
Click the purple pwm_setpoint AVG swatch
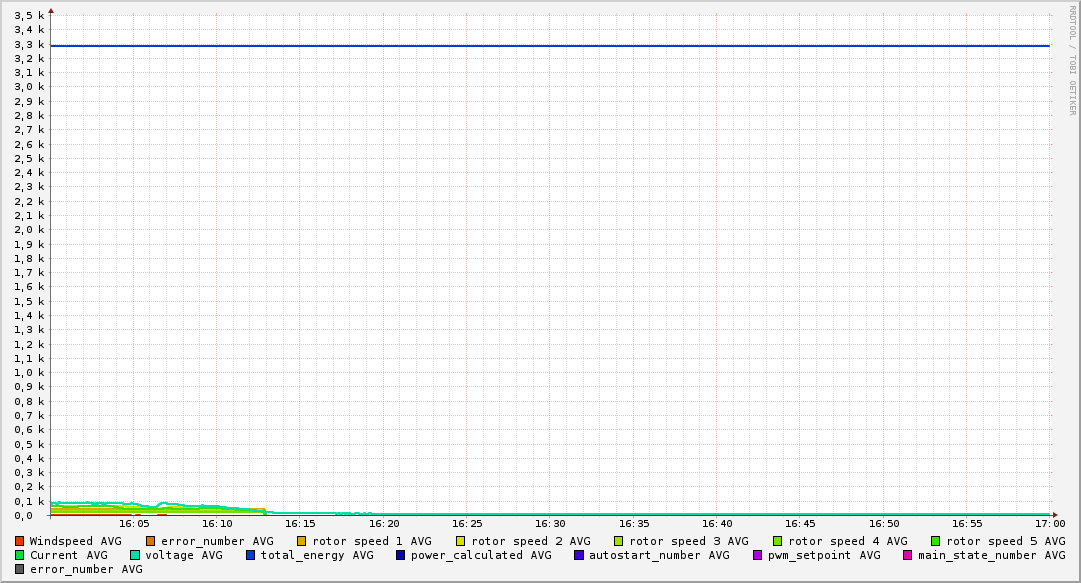(x=757, y=555)
